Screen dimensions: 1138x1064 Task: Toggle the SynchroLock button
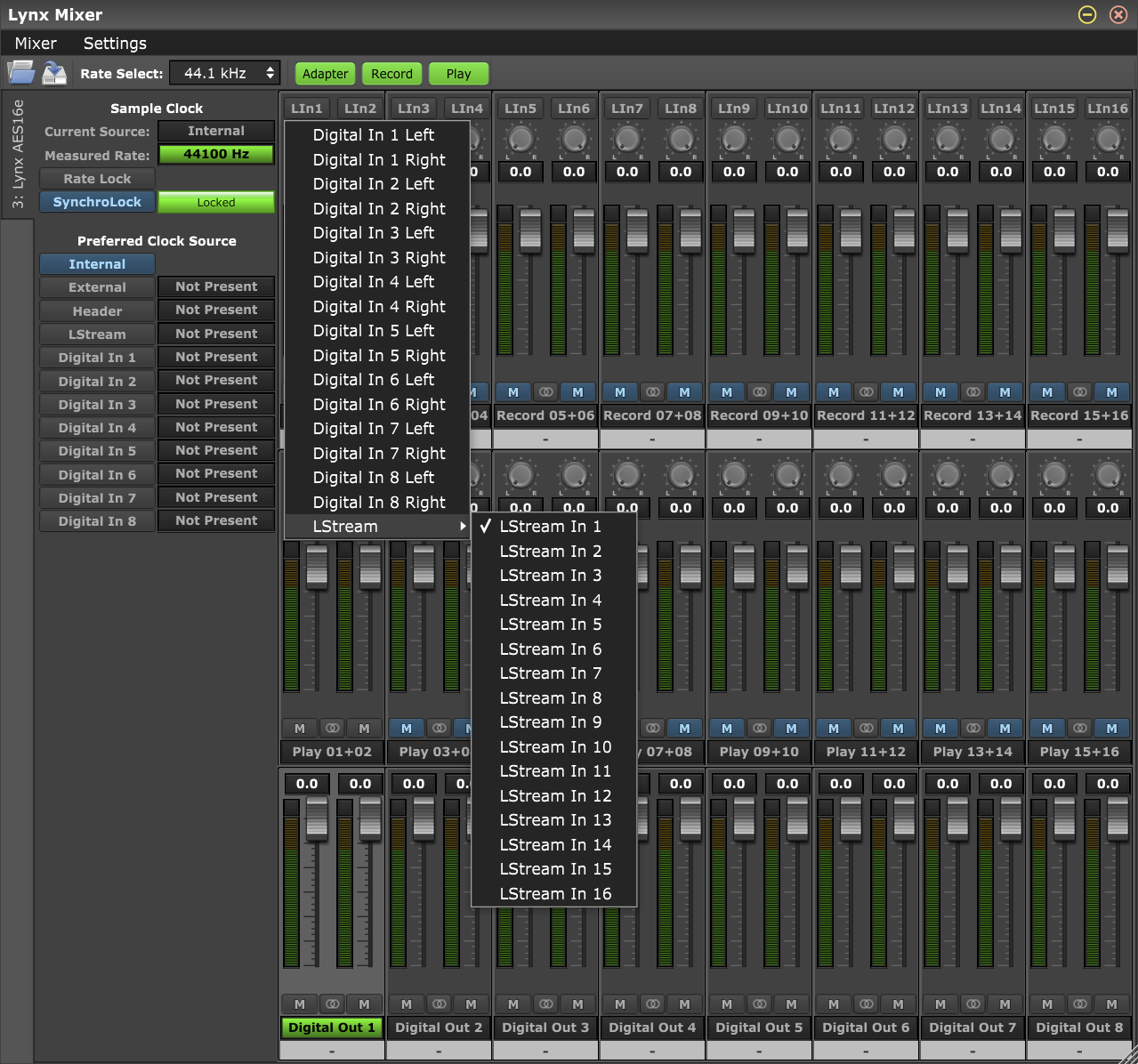(97, 202)
